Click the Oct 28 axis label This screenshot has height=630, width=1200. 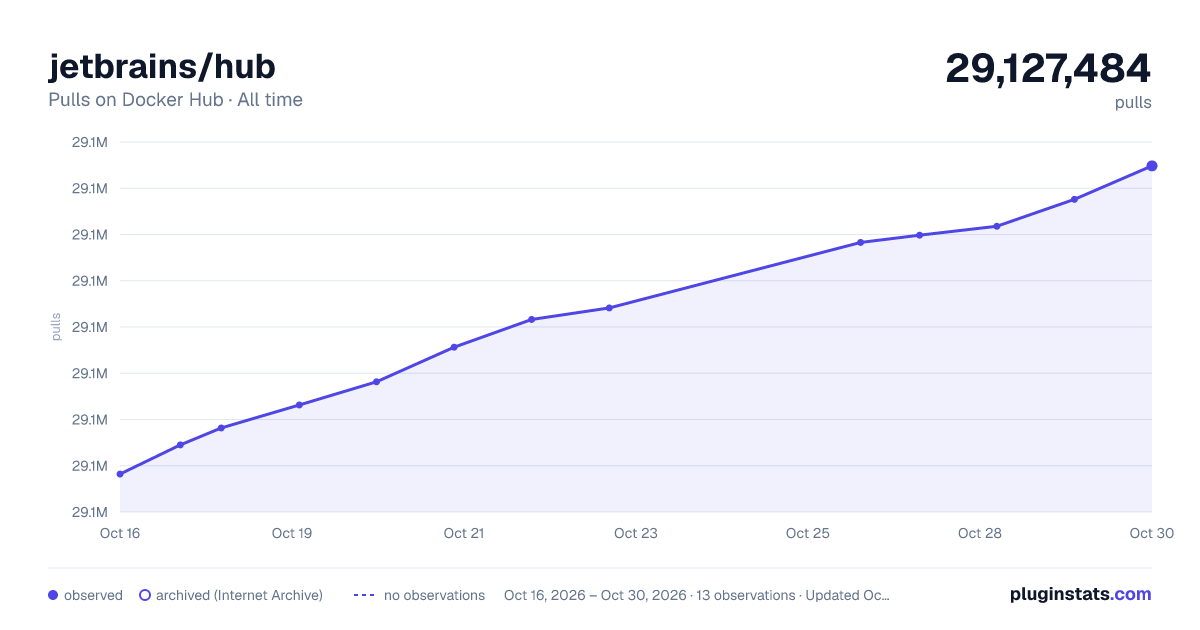click(980, 533)
